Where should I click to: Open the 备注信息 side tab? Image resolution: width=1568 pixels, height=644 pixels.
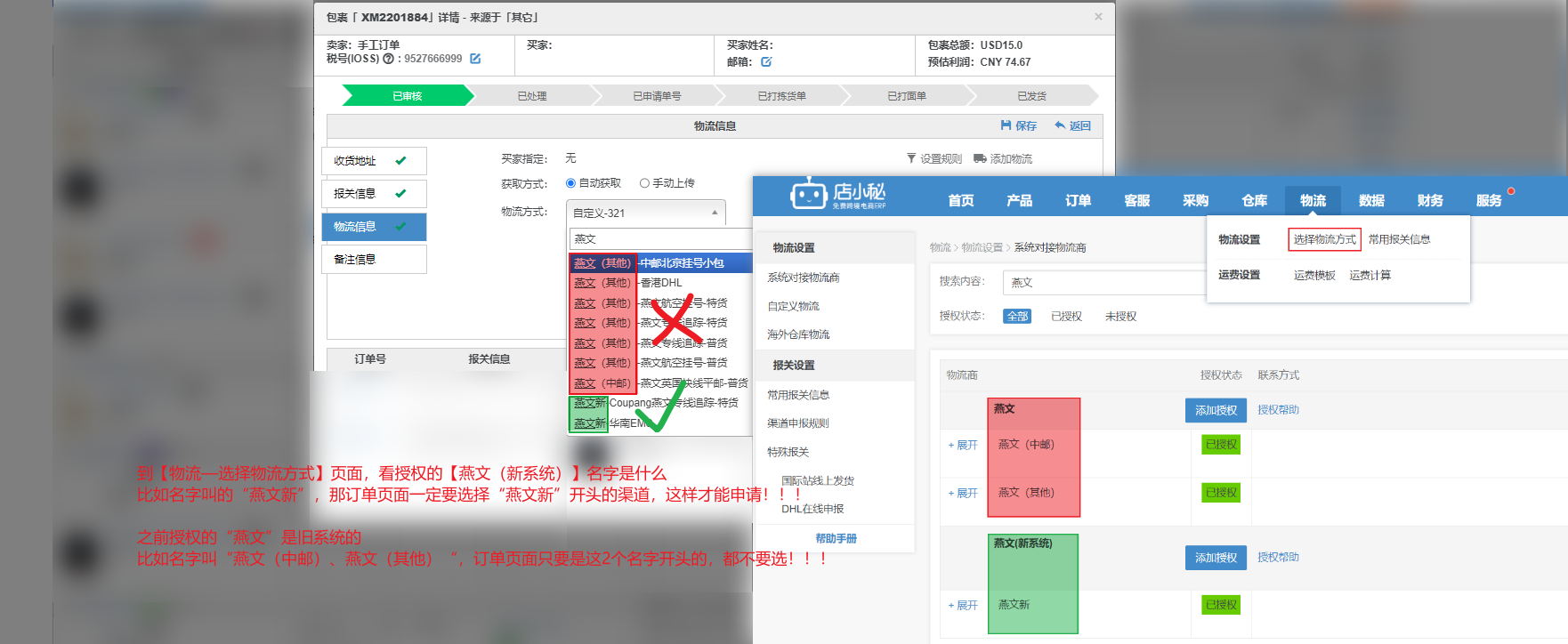click(374, 260)
